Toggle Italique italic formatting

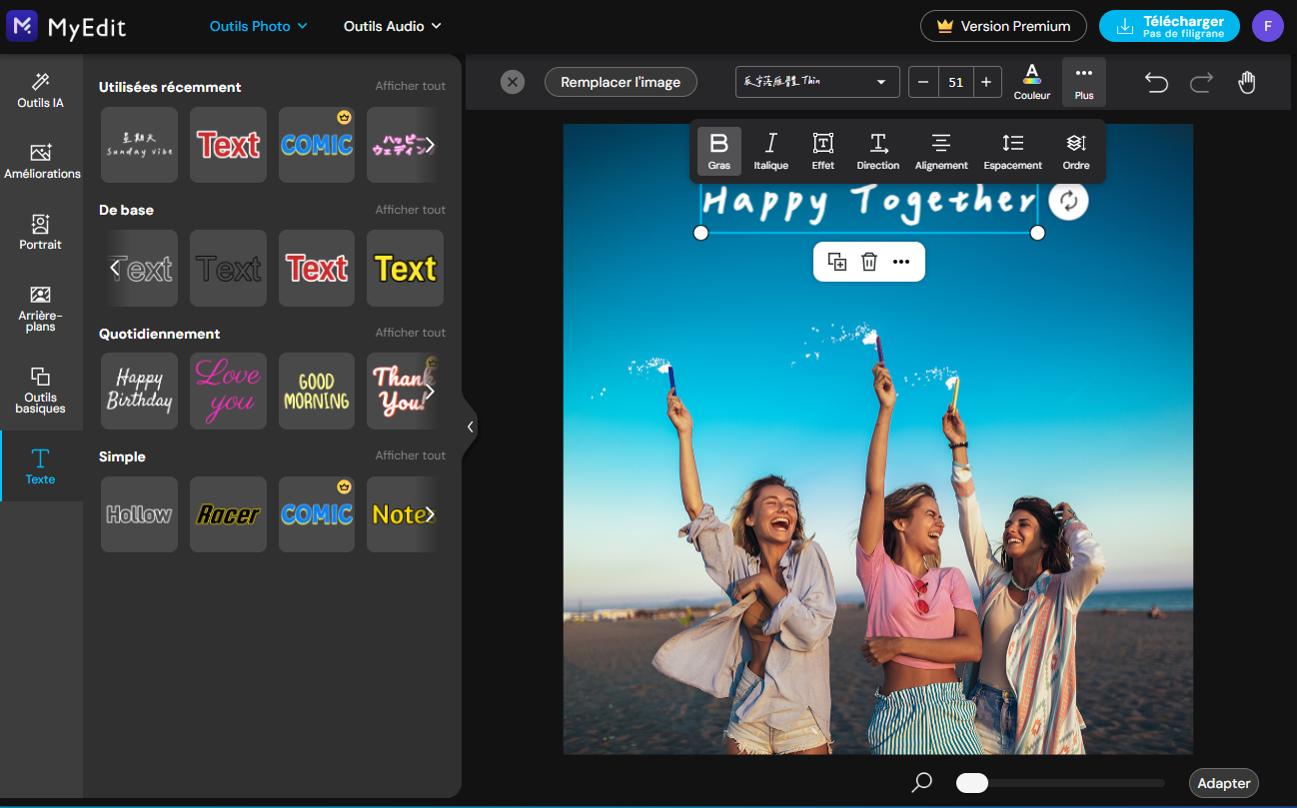(x=771, y=150)
